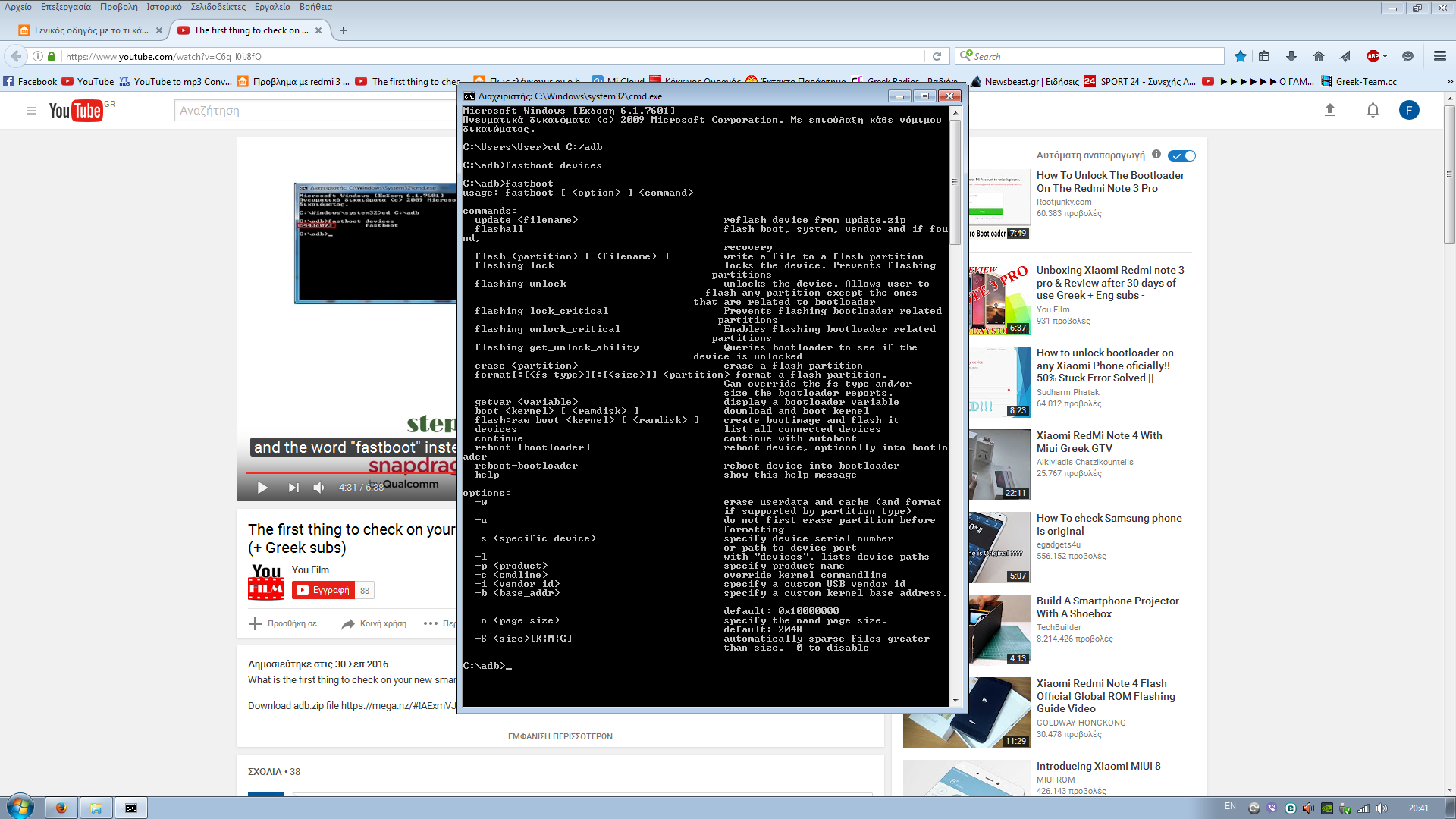Image resolution: width=1456 pixels, height=819 pixels.
Task: Open Unboxing Xiaomi Redmi note 3 thumbnail
Action: pyautogui.click(x=999, y=300)
